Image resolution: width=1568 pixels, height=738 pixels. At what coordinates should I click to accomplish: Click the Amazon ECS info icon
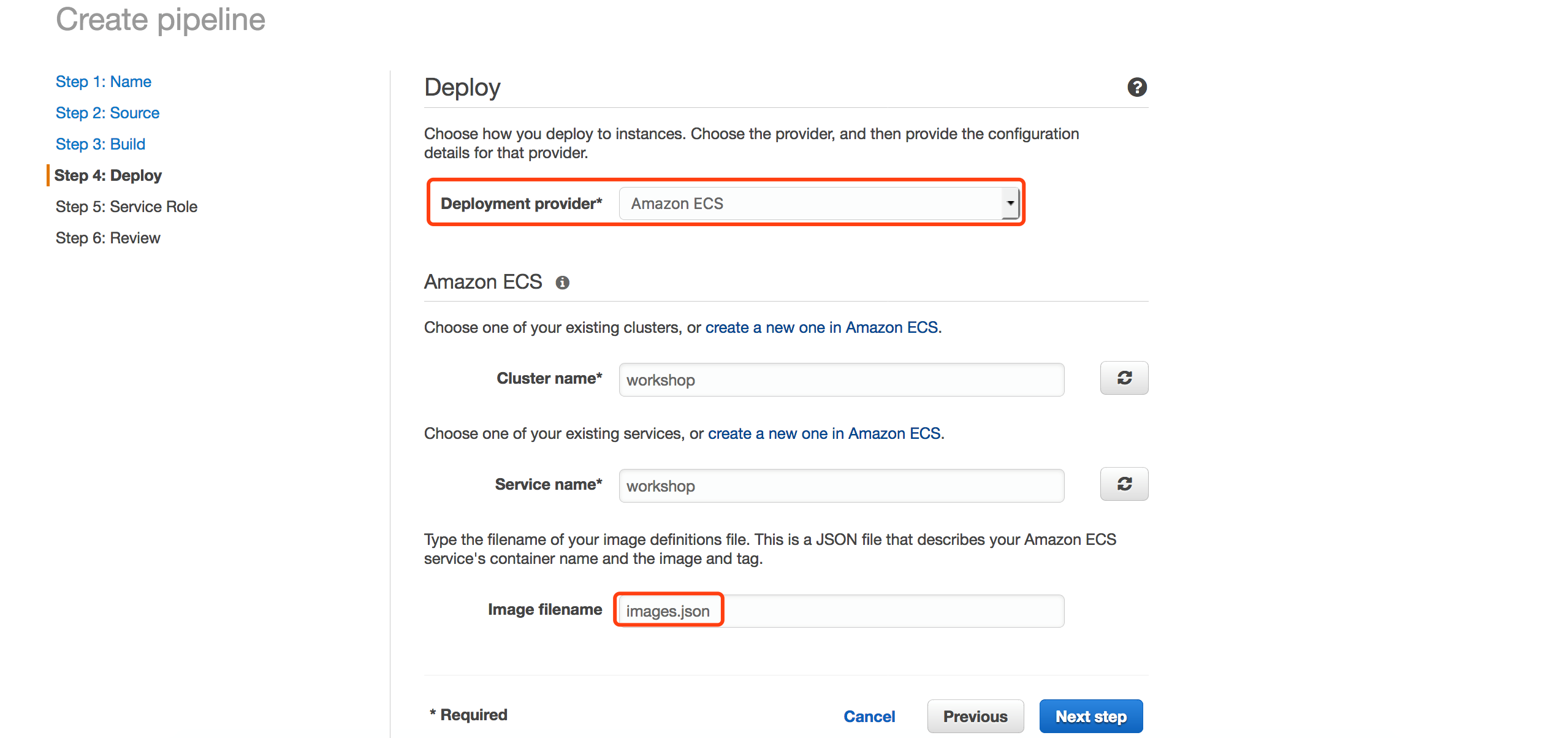pos(562,283)
